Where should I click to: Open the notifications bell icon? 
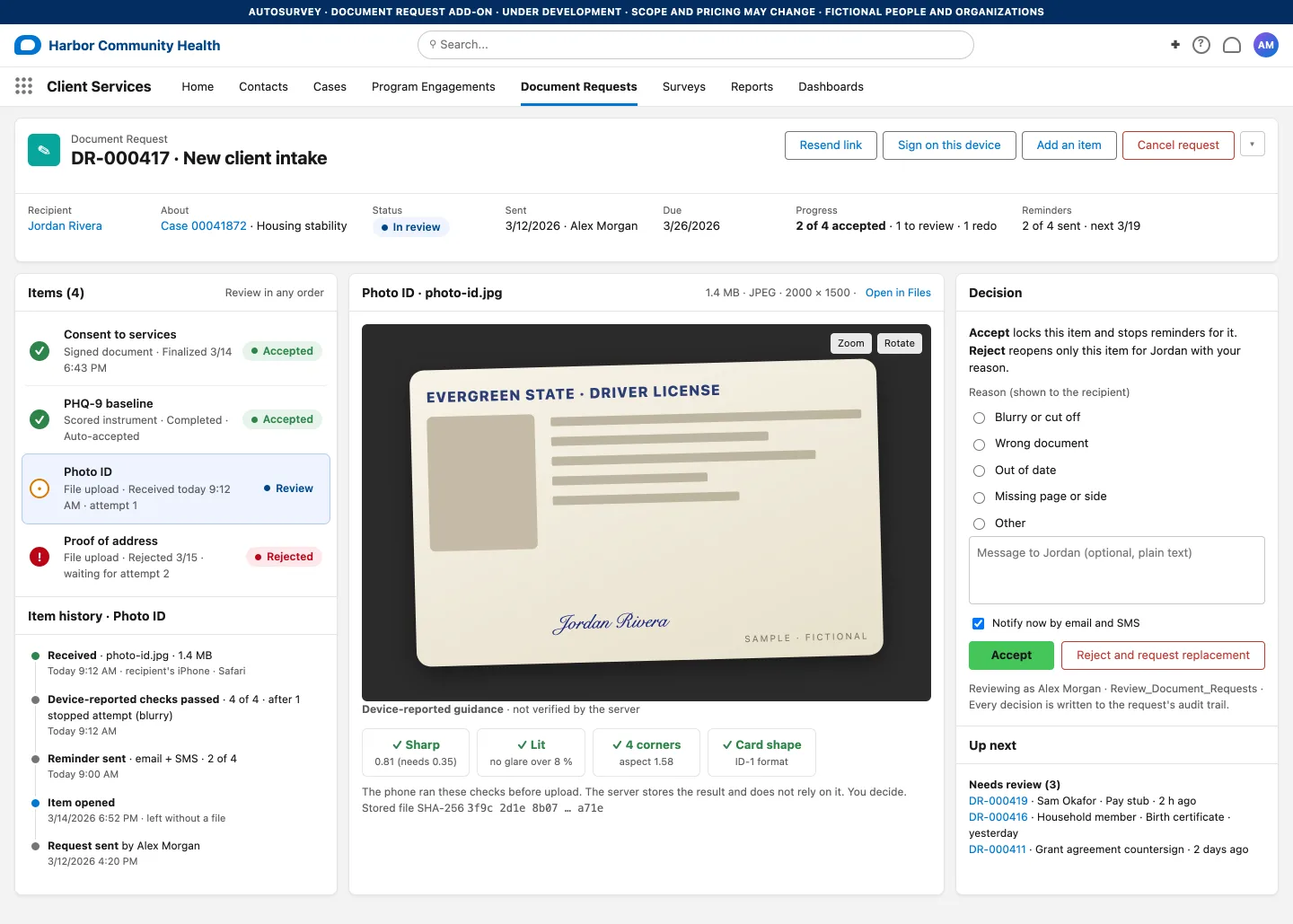[x=1232, y=45]
